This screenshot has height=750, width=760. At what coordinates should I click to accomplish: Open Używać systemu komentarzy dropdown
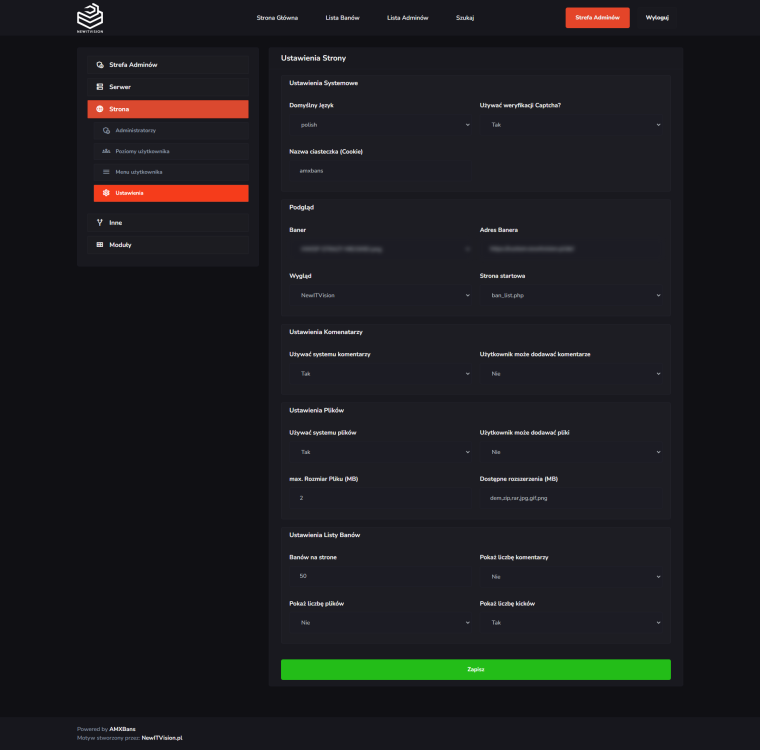pyautogui.click(x=380, y=374)
